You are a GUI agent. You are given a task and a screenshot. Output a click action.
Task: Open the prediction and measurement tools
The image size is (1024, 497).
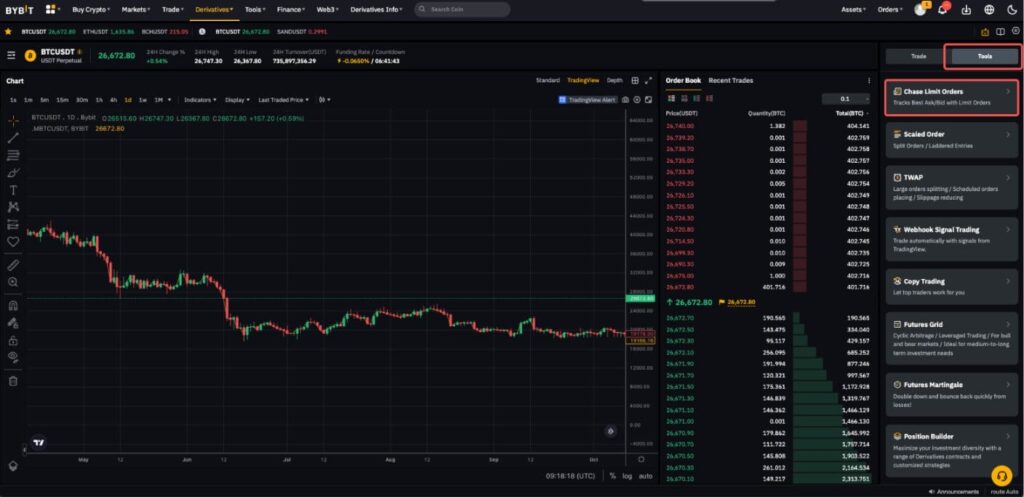(x=13, y=225)
